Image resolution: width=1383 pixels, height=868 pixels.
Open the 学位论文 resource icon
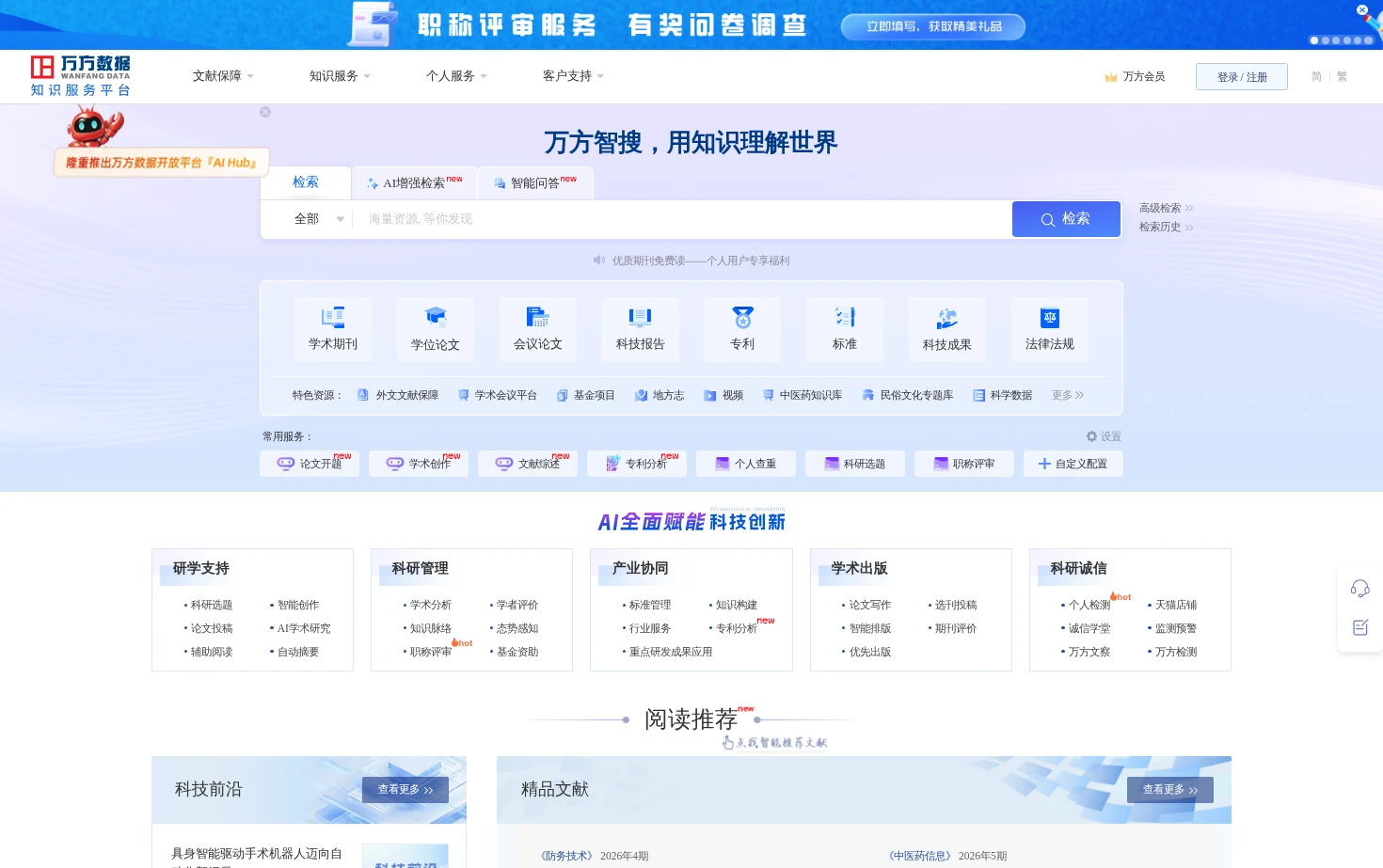tap(435, 328)
